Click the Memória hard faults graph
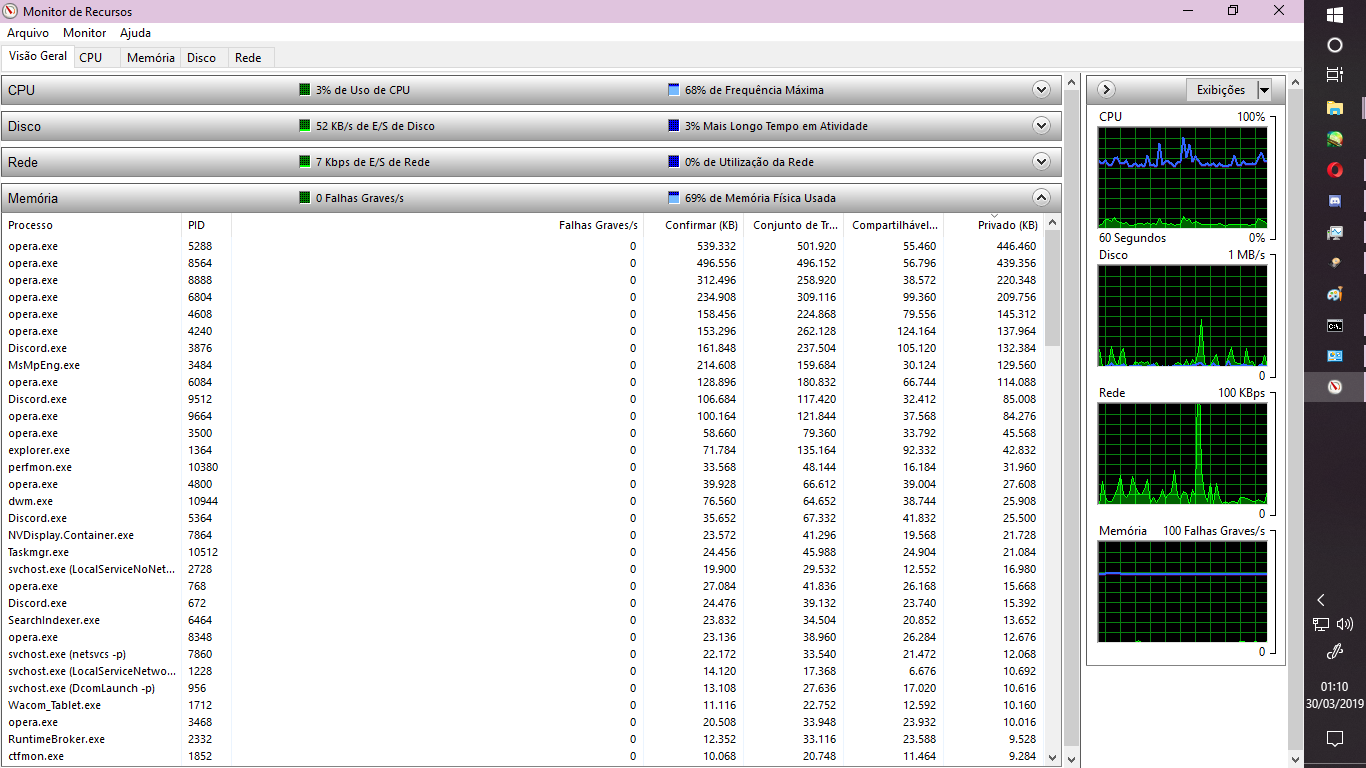The image size is (1366, 768). [x=1182, y=591]
